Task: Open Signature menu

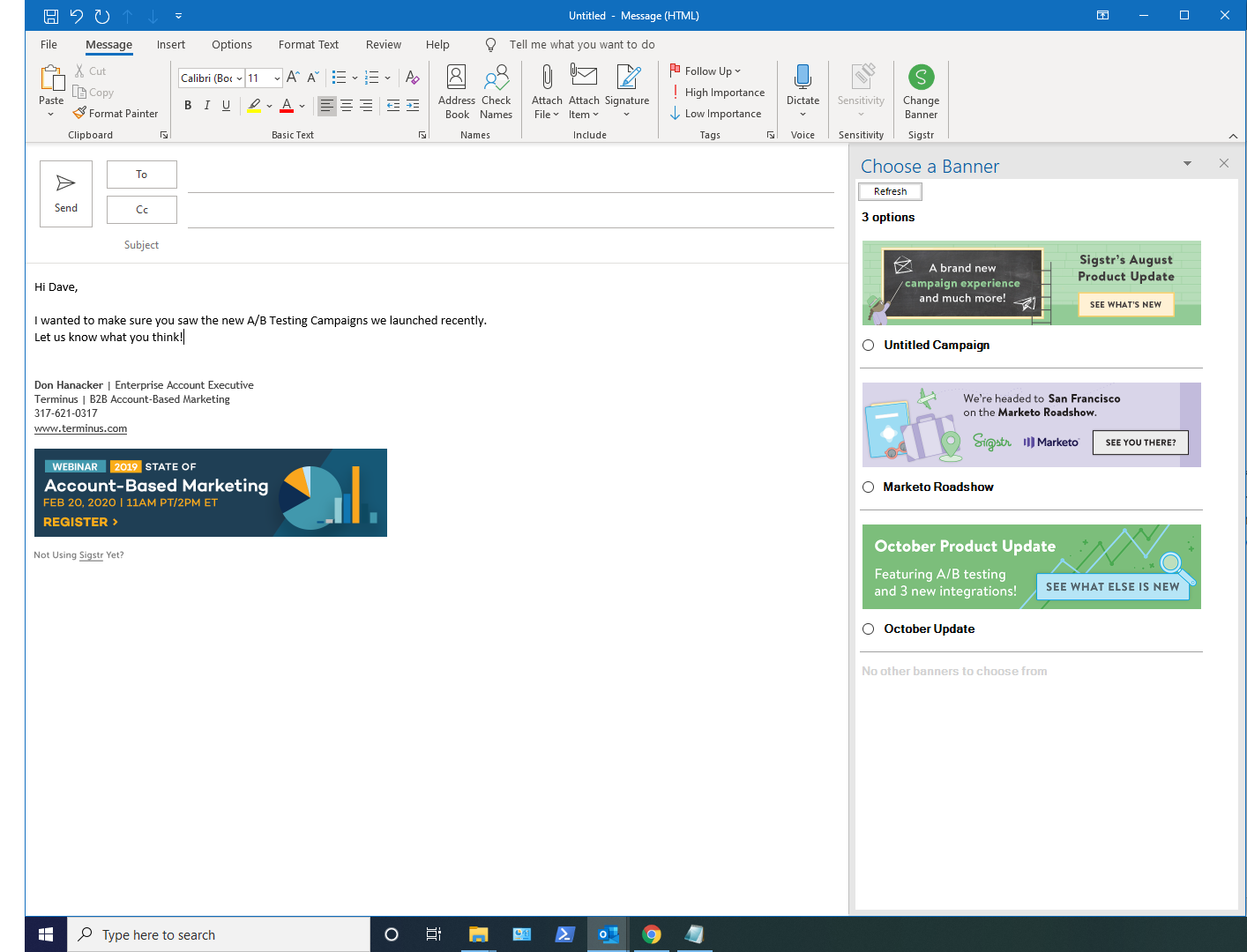Action: 627,92
